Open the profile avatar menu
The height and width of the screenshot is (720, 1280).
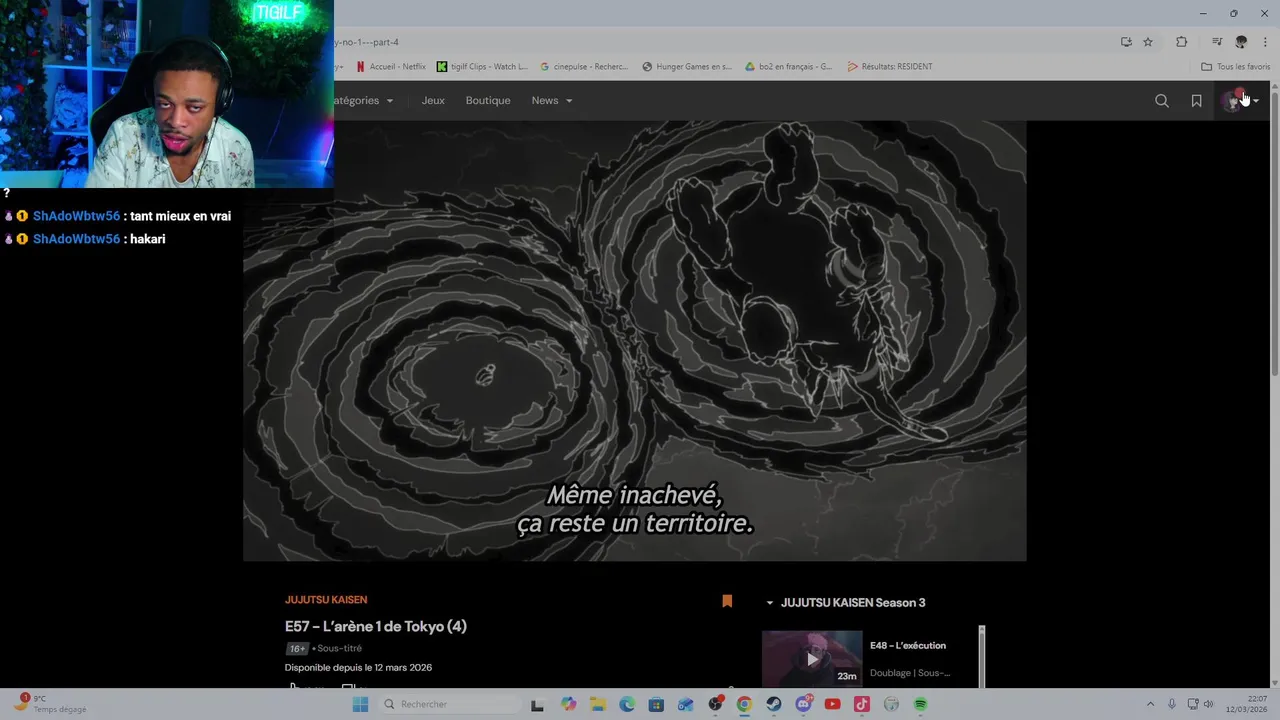(x=1240, y=101)
